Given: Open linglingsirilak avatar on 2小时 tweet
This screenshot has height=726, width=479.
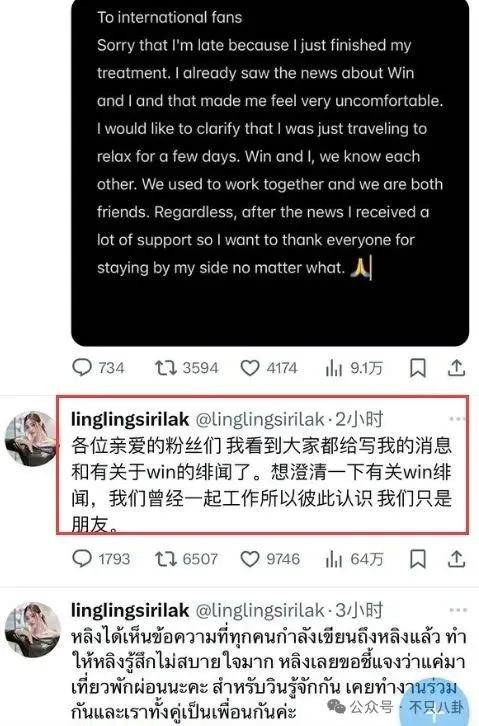Looking at the screenshot, I should (x=31, y=438).
